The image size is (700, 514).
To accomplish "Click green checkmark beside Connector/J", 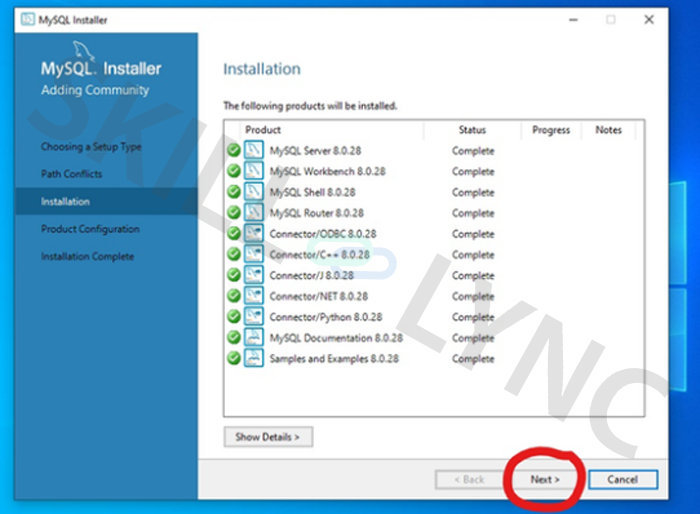I will point(233,275).
